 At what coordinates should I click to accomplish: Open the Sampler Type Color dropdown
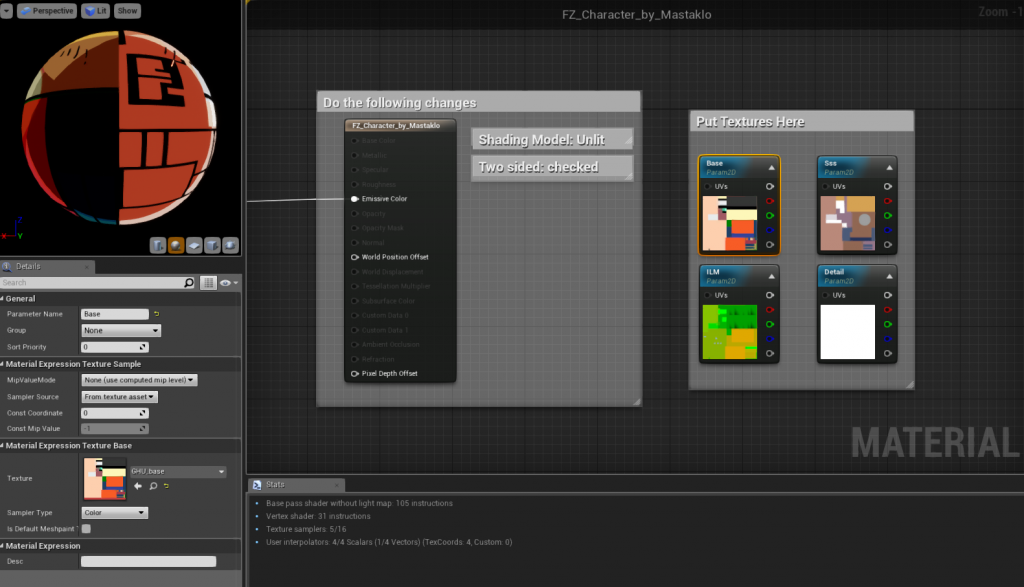click(114, 513)
